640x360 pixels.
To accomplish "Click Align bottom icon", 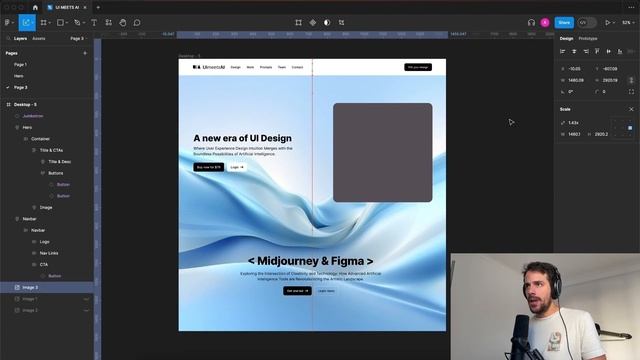I will (620, 51).
